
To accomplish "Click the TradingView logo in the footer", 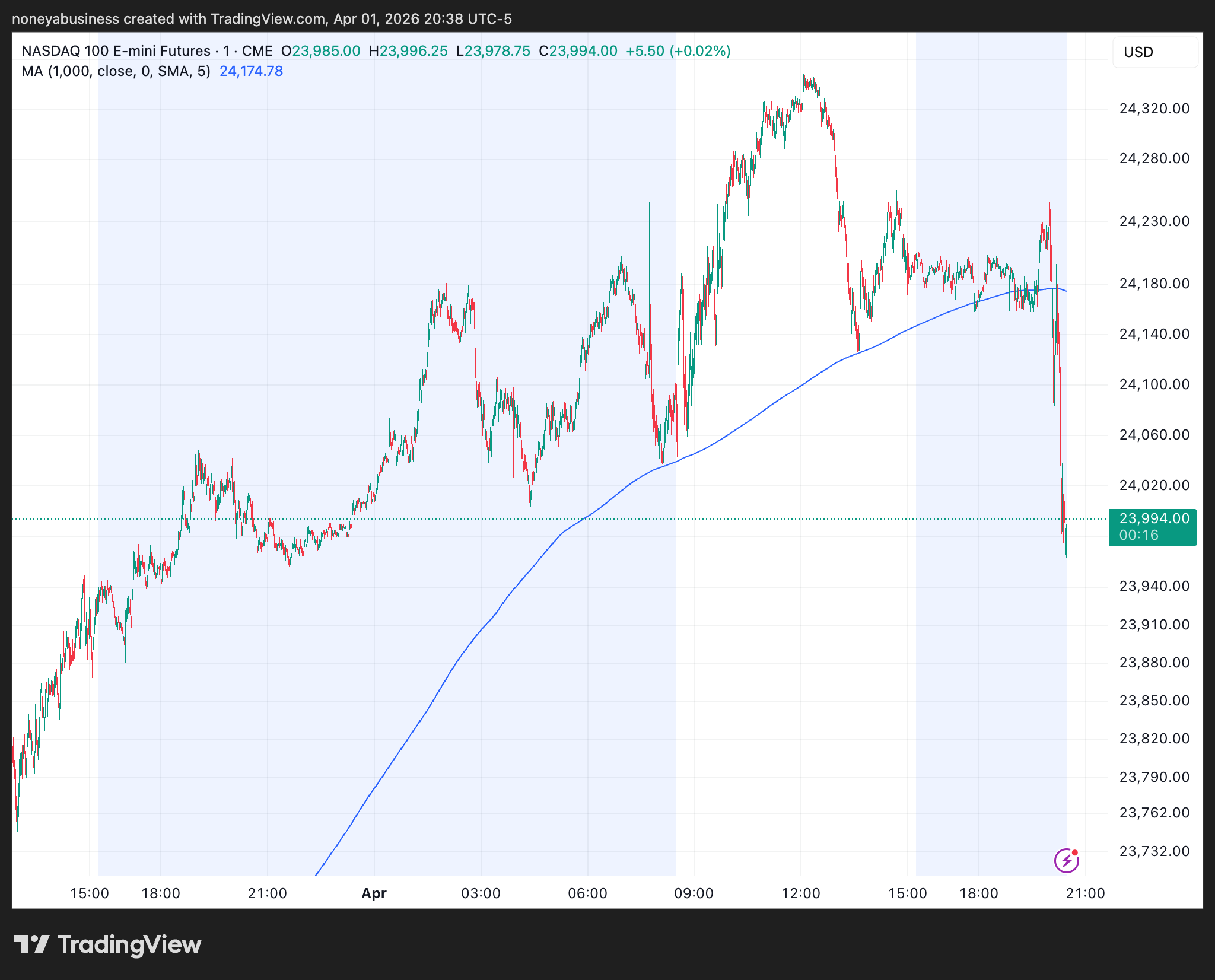I will [x=108, y=944].
